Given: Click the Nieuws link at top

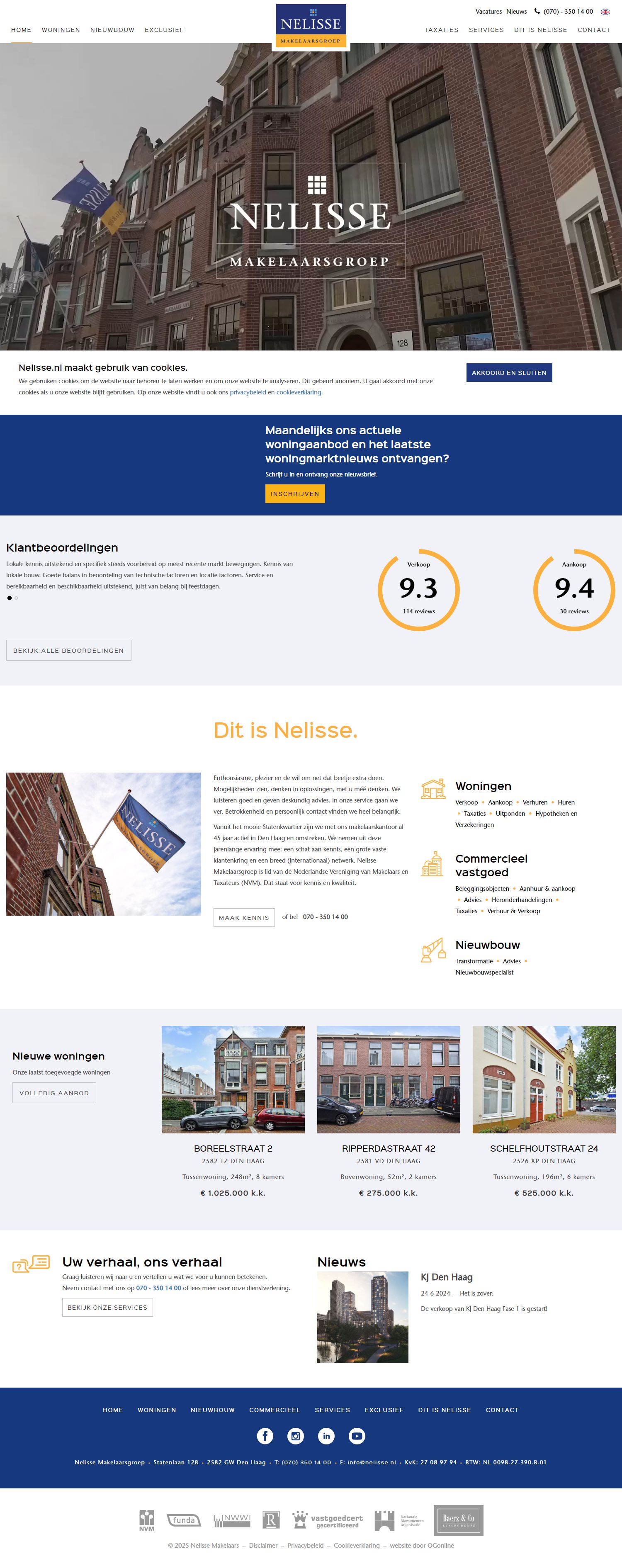Looking at the screenshot, I should (517, 12).
